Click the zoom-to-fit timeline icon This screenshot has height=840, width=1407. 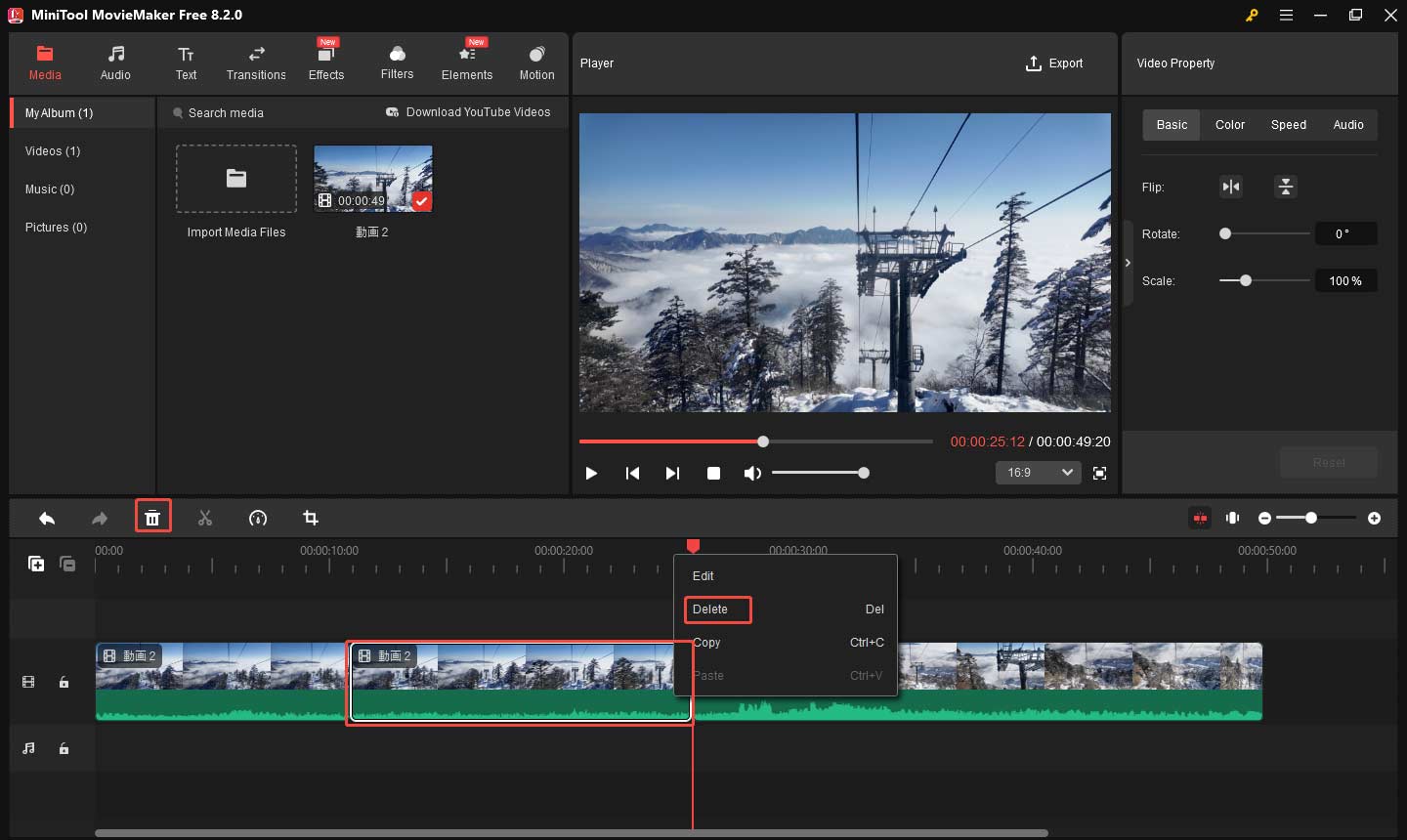[1233, 518]
